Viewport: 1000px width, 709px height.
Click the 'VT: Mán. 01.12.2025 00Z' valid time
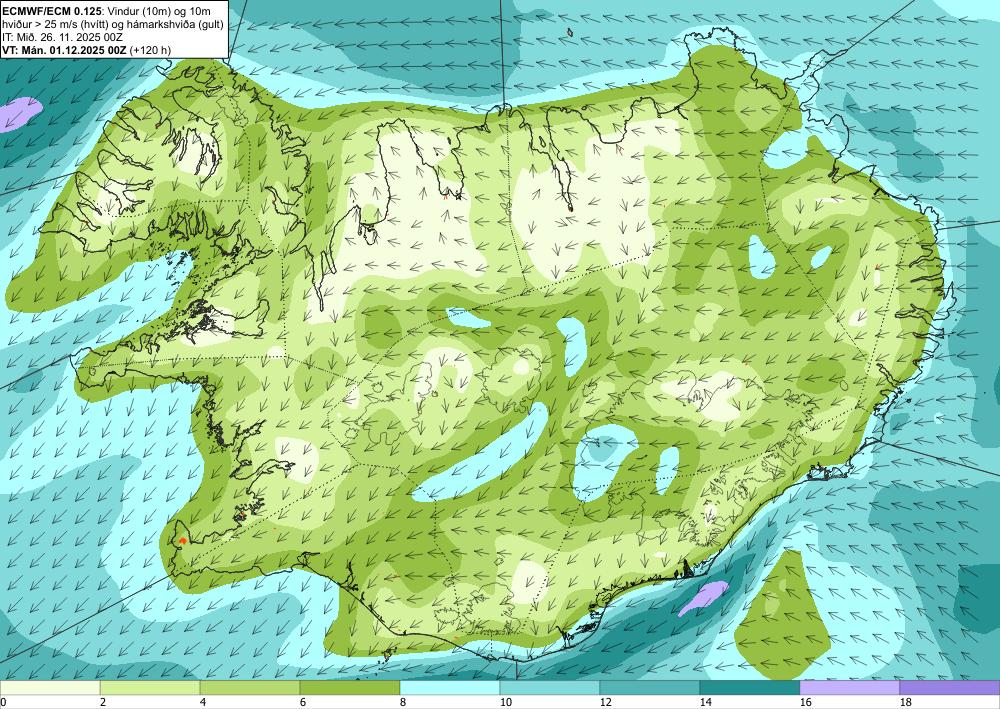coord(64,50)
